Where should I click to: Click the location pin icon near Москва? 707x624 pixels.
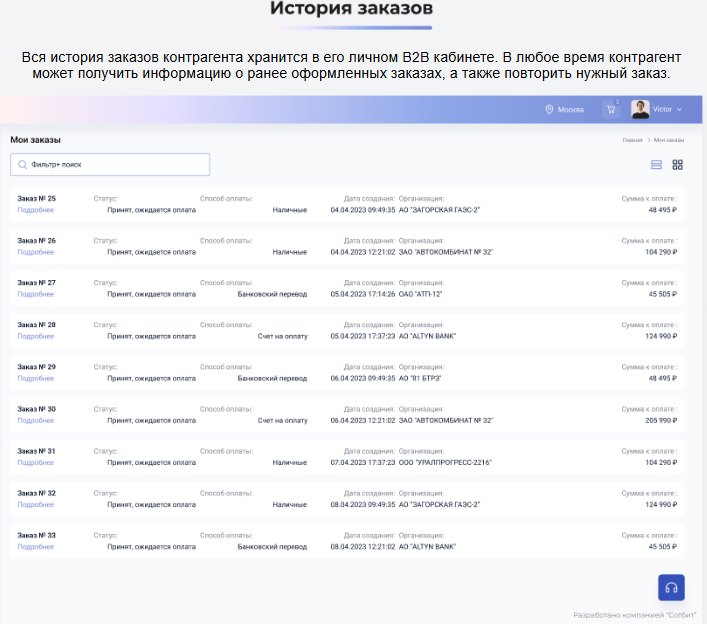[549, 109]
